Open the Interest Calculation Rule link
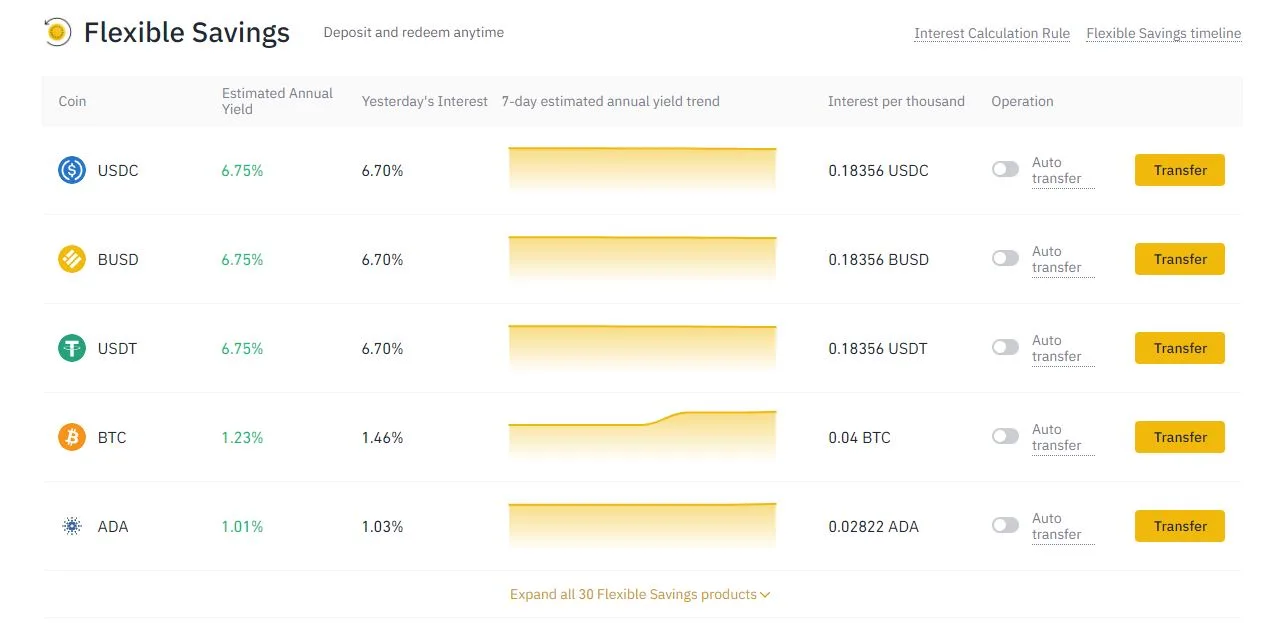Viewport: 1285px width, 623px height. (991, 33)
